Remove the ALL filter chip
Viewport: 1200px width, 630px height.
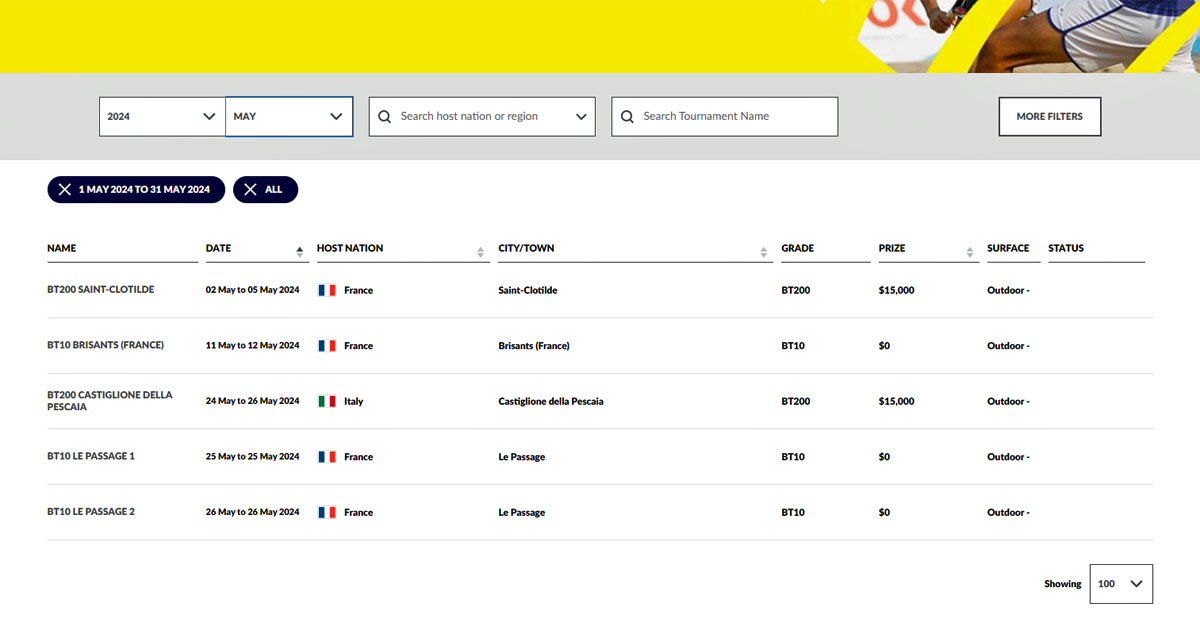click(250, 190)
